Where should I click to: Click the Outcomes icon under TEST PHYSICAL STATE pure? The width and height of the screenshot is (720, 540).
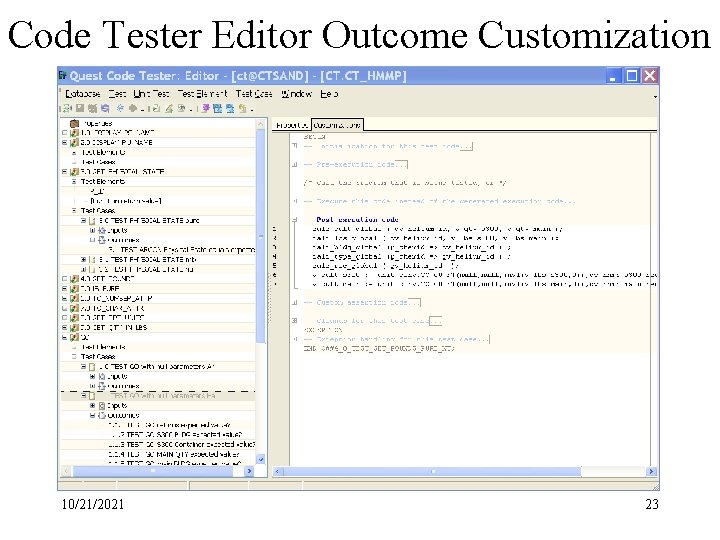click(x=102, y=240)
